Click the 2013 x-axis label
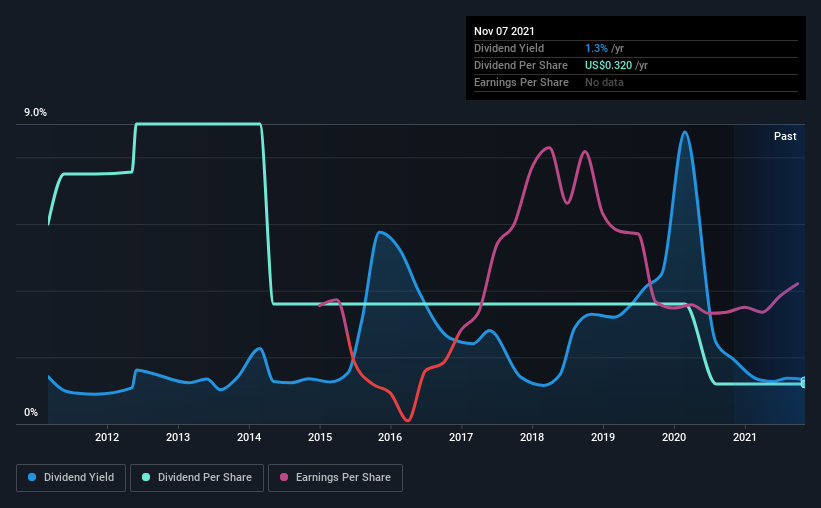The width and height of the screenshot is (821, 508). [x=178, y=437]
